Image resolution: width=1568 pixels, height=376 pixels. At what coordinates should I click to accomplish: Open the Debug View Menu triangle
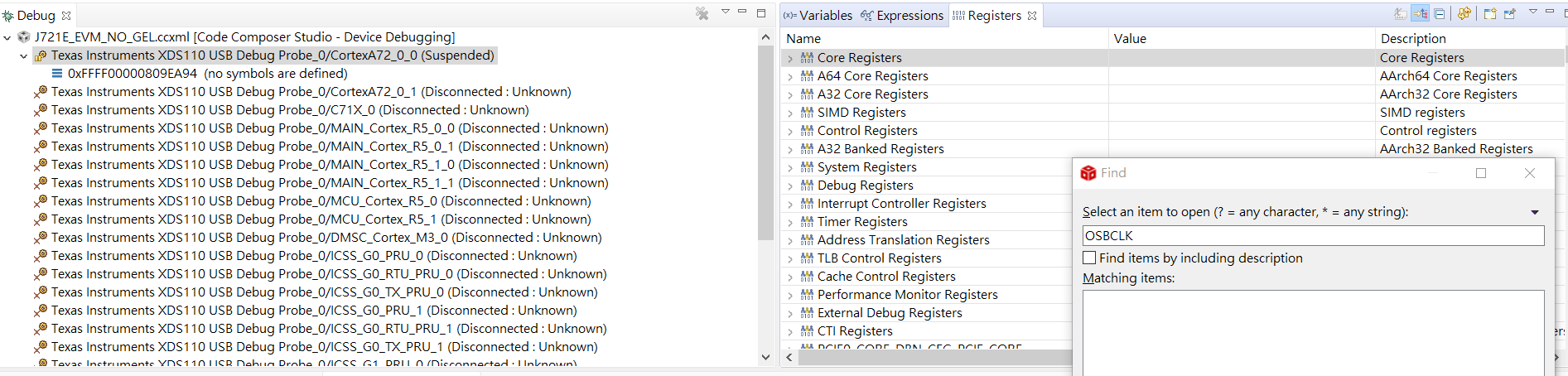point(726,12)
